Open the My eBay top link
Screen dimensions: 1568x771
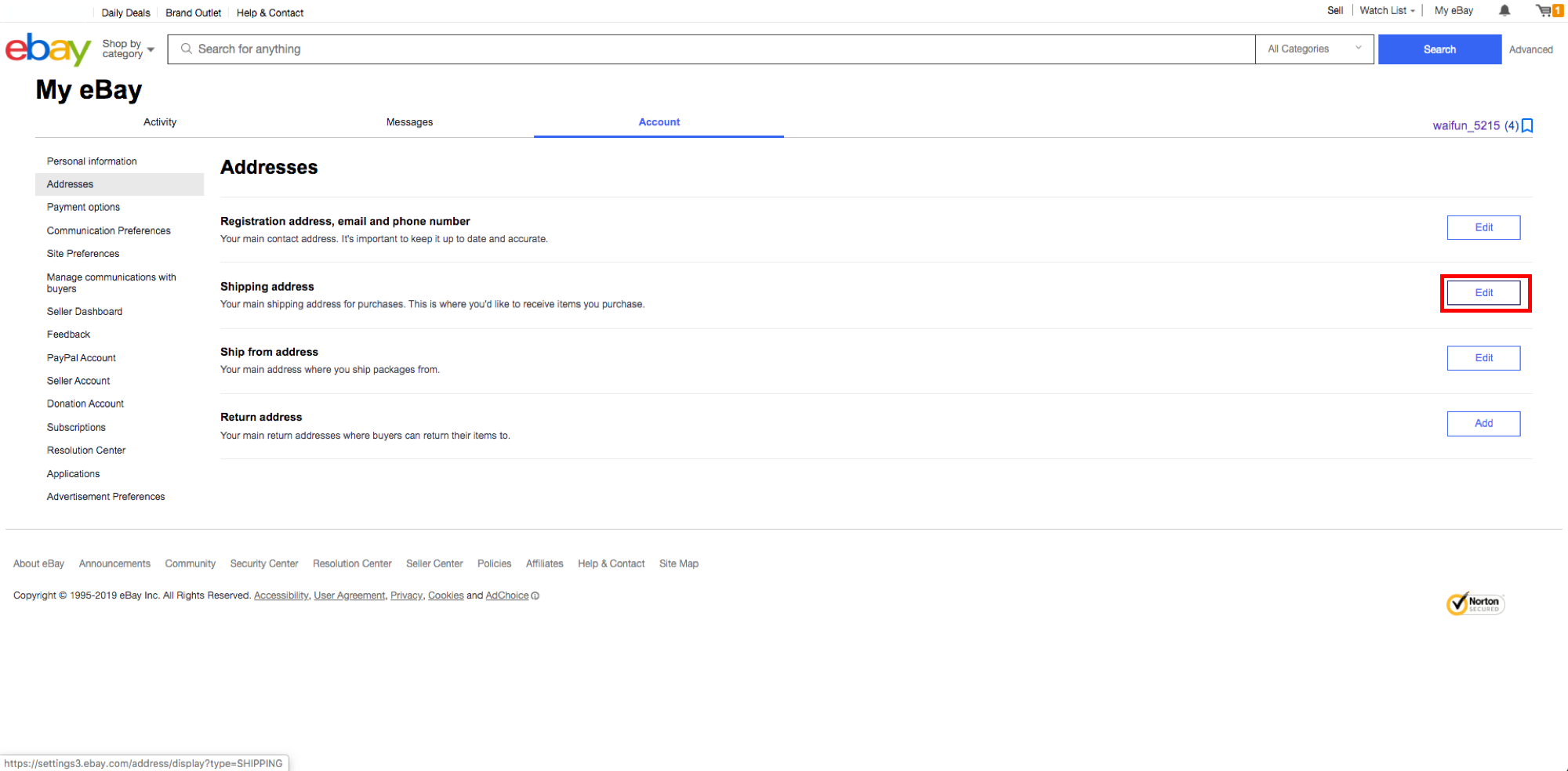1454,10
